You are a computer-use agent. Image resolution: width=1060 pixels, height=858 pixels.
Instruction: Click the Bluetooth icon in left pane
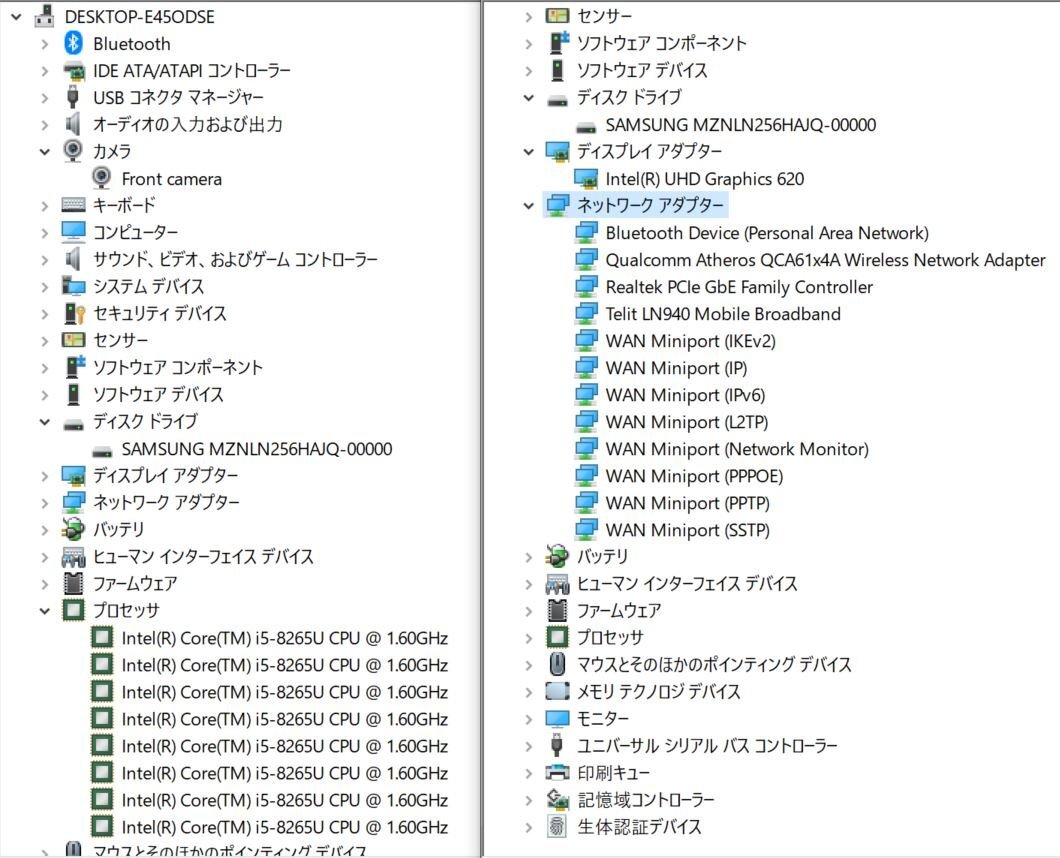[x=73, y=43]
